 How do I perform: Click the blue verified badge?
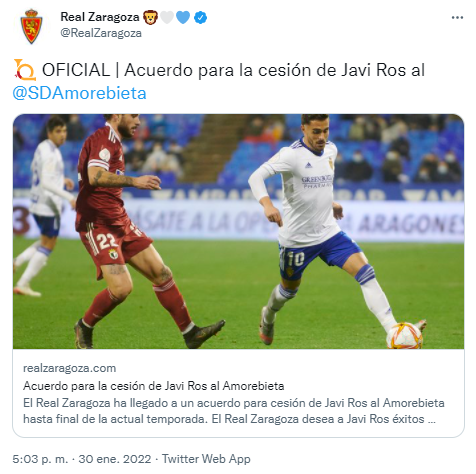pyautogui.click(x=200, y=17)
